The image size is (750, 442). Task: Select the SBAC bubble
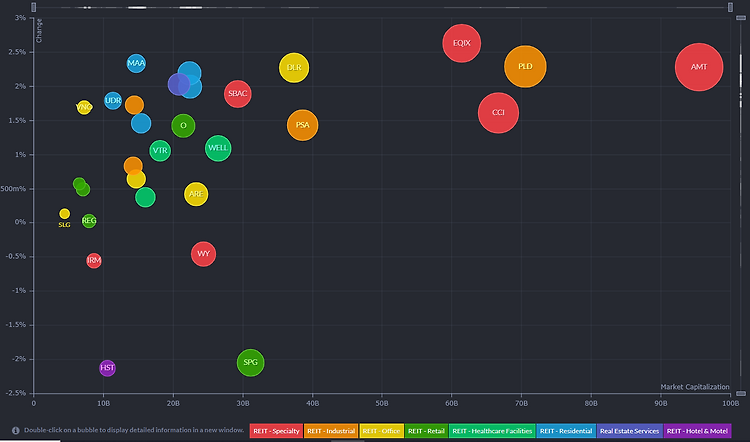point(238,94)
